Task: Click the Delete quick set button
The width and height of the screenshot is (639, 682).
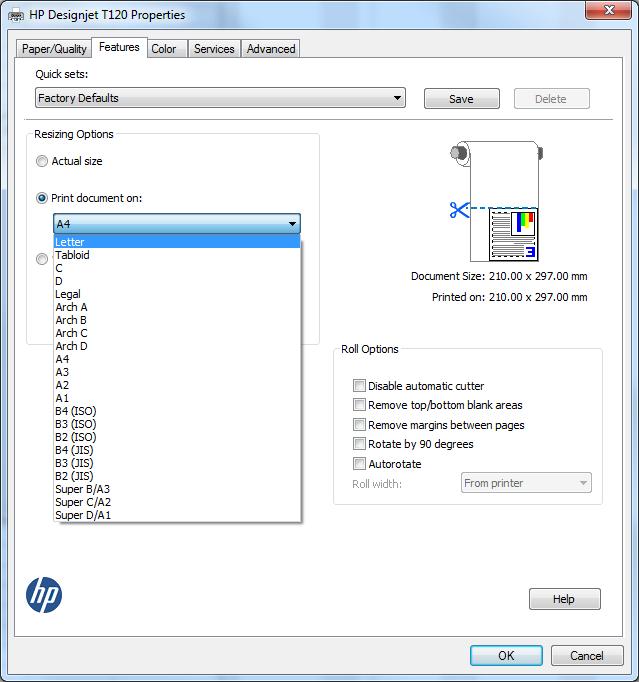Action: 552,99
